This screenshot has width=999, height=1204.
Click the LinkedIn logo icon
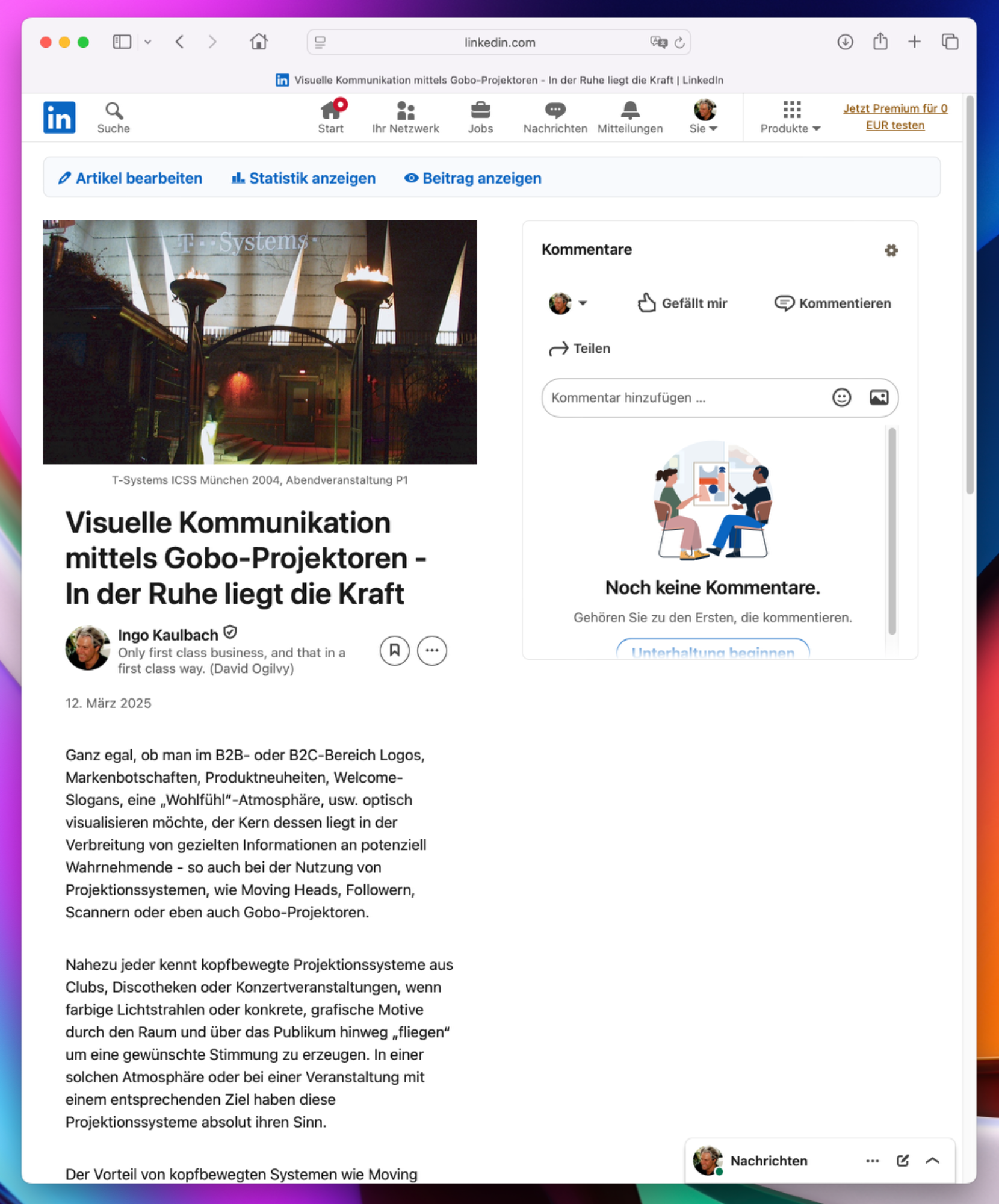coord(59,117)
